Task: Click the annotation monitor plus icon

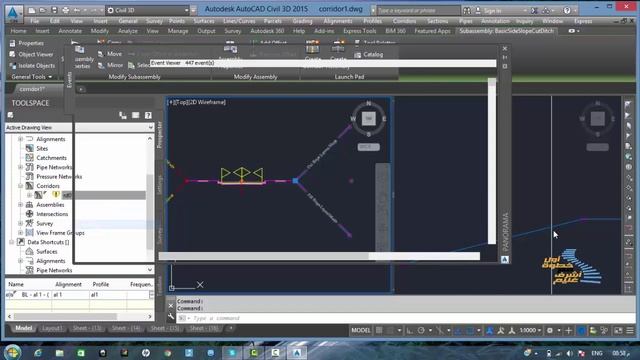Action: pos(568,330)
